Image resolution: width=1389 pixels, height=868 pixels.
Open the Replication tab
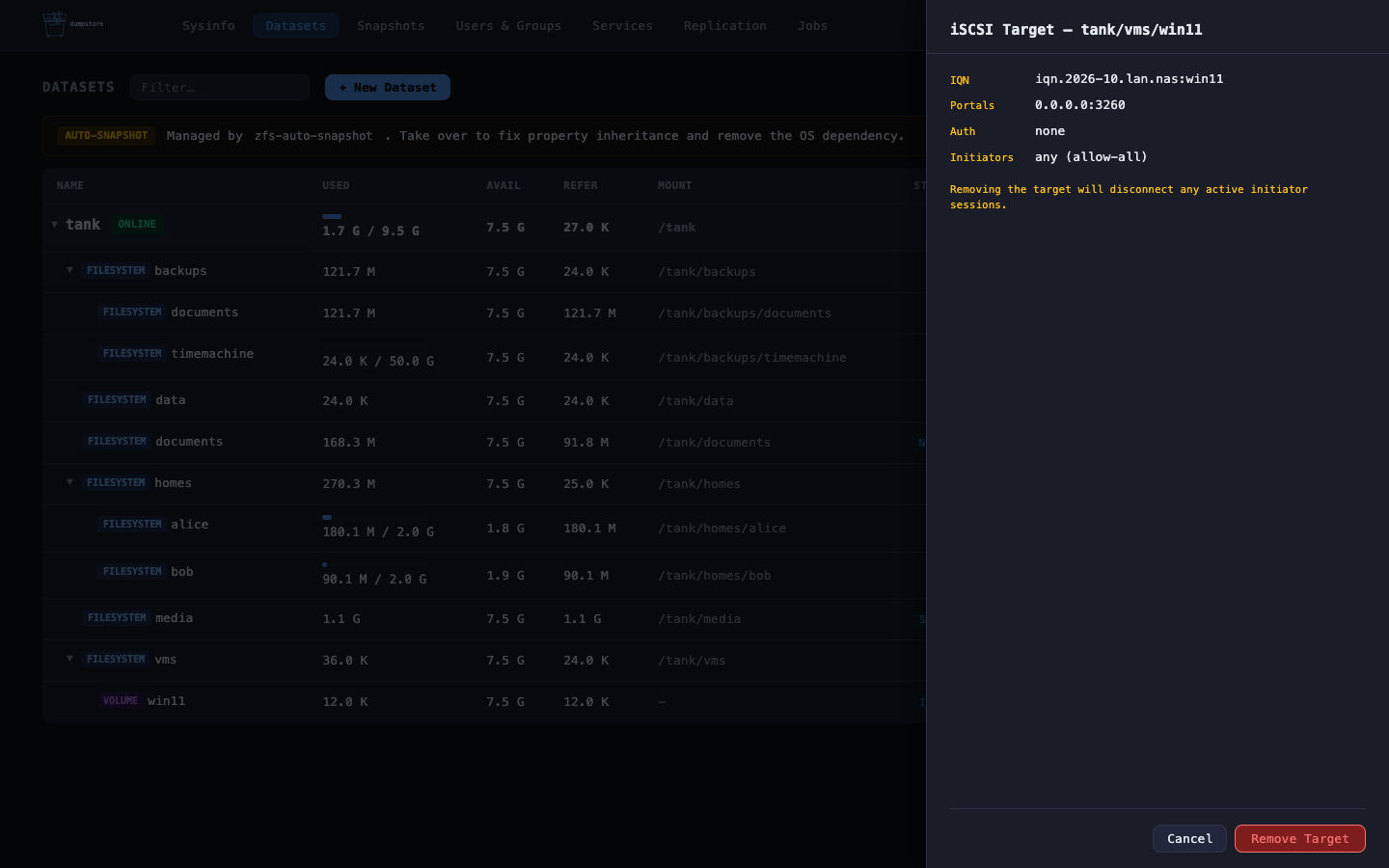click(x=725, y=26)
